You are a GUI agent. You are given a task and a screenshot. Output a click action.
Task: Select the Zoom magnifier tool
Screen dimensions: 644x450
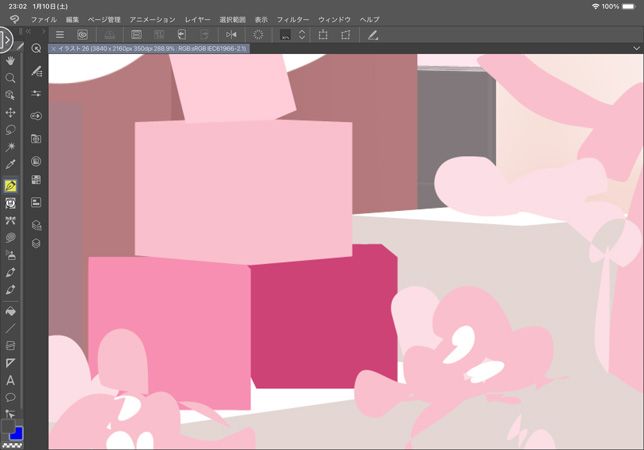[11, 78]
